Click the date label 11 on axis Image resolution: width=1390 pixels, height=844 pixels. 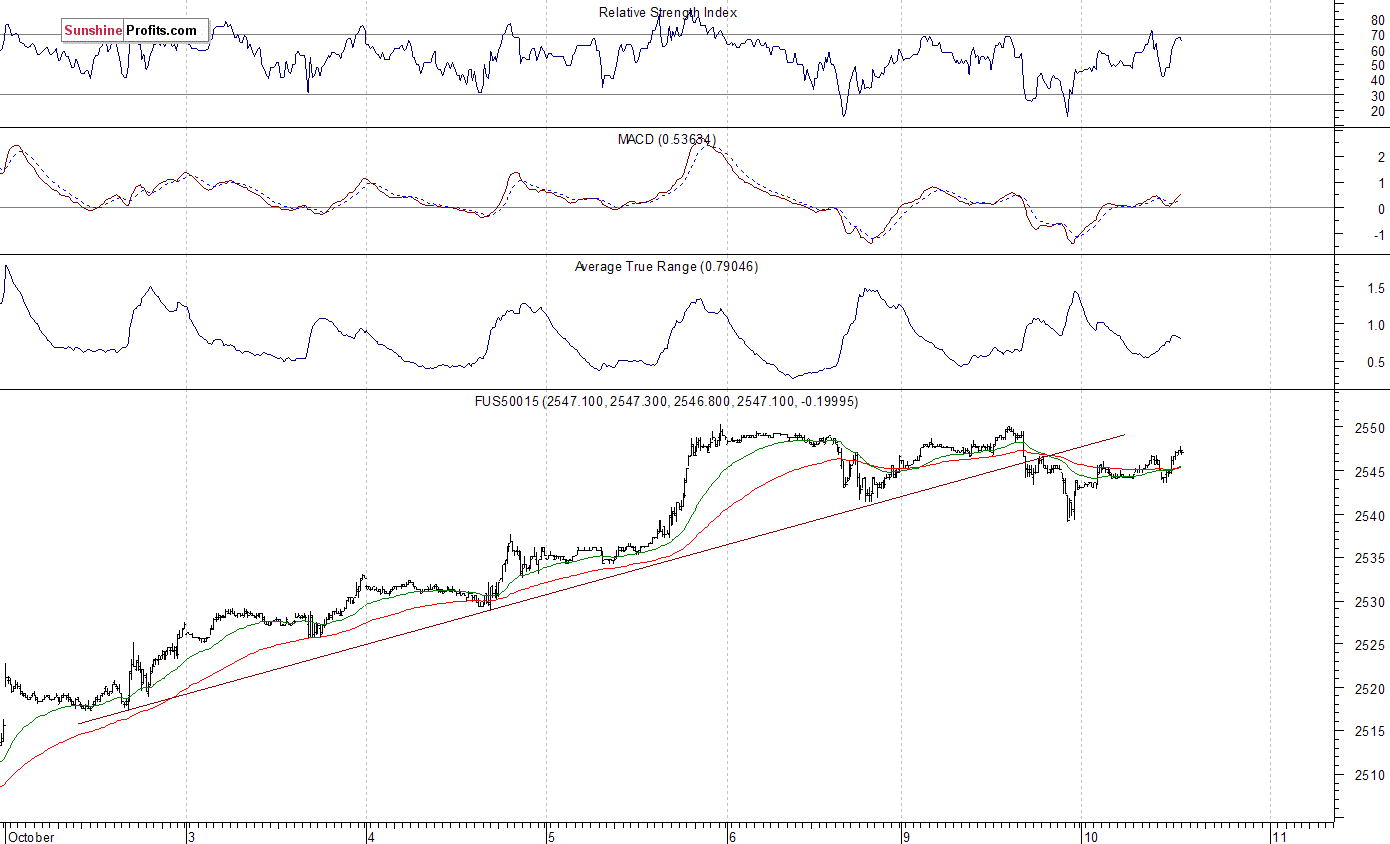[x=1280, y=836]
